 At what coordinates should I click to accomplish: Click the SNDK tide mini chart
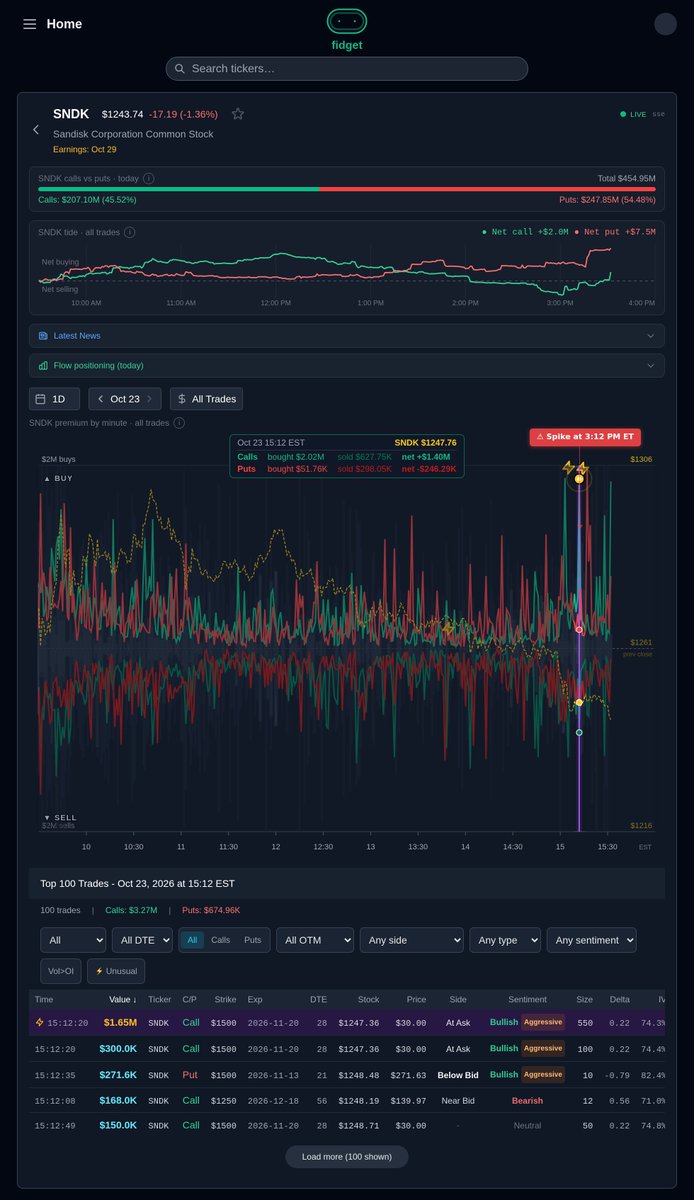(x=347, y=271)
